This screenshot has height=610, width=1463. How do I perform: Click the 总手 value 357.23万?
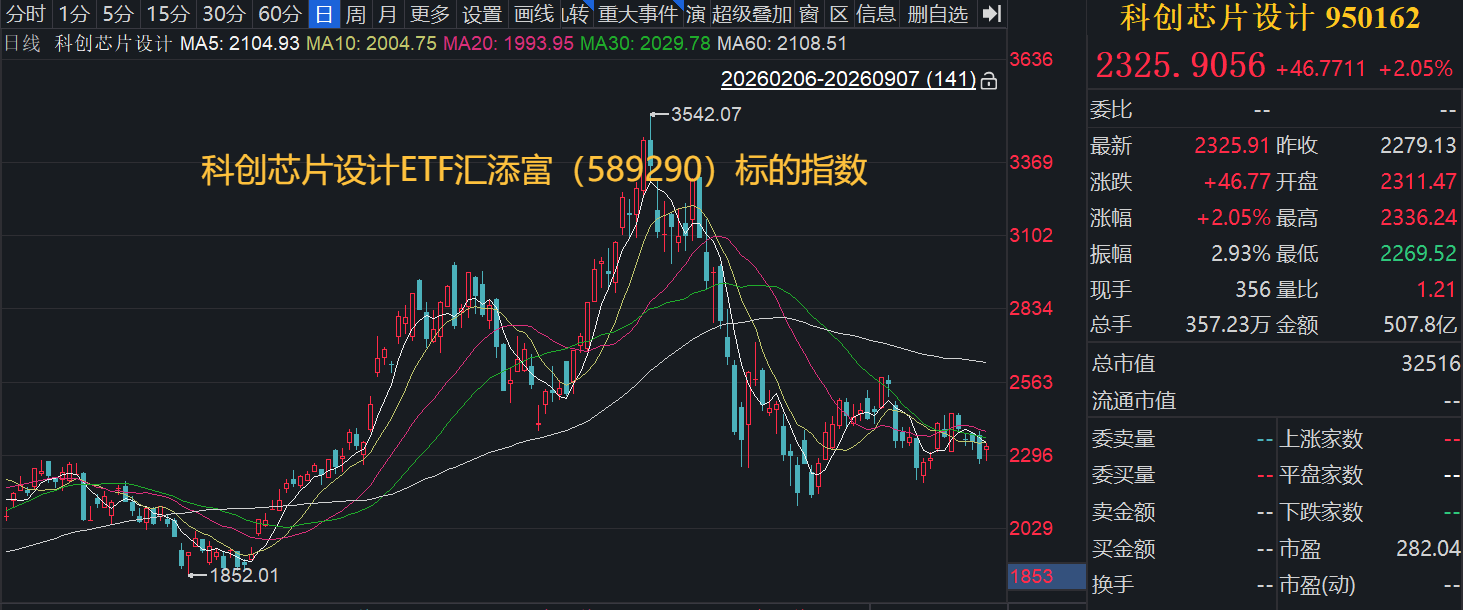click(1227, 325)
